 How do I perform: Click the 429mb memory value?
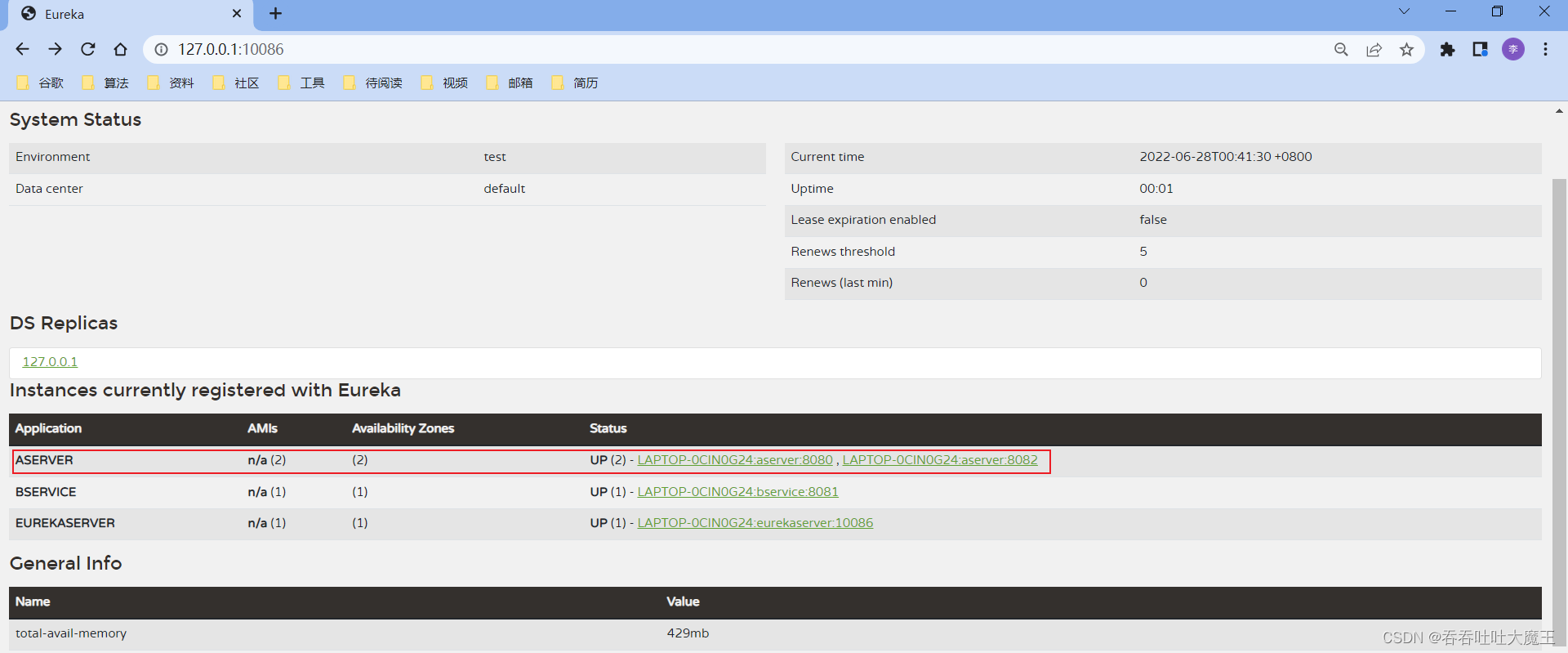tap(688, 633)
